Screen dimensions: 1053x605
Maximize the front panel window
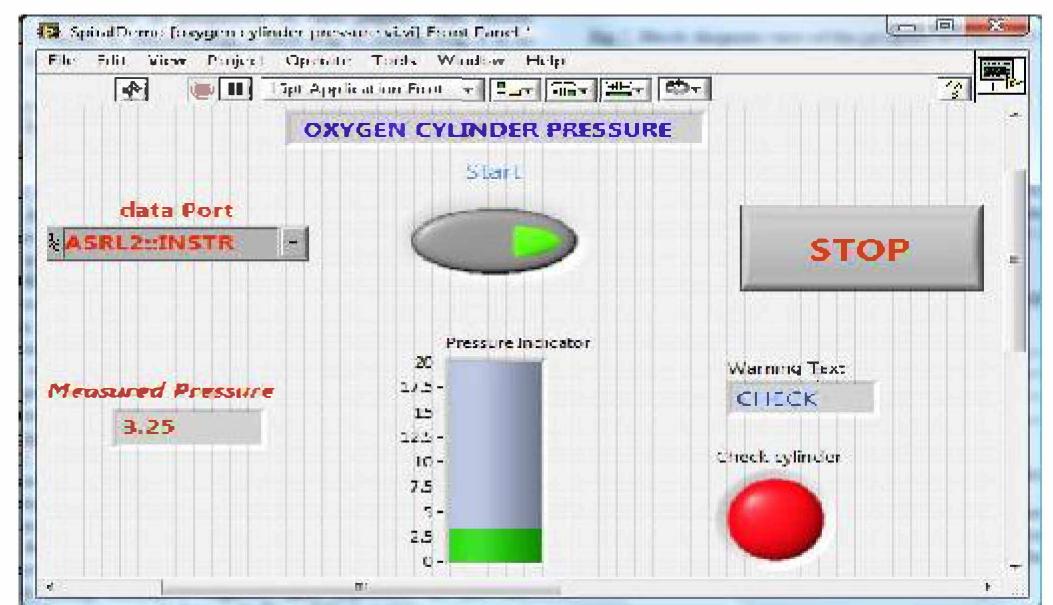944,26
